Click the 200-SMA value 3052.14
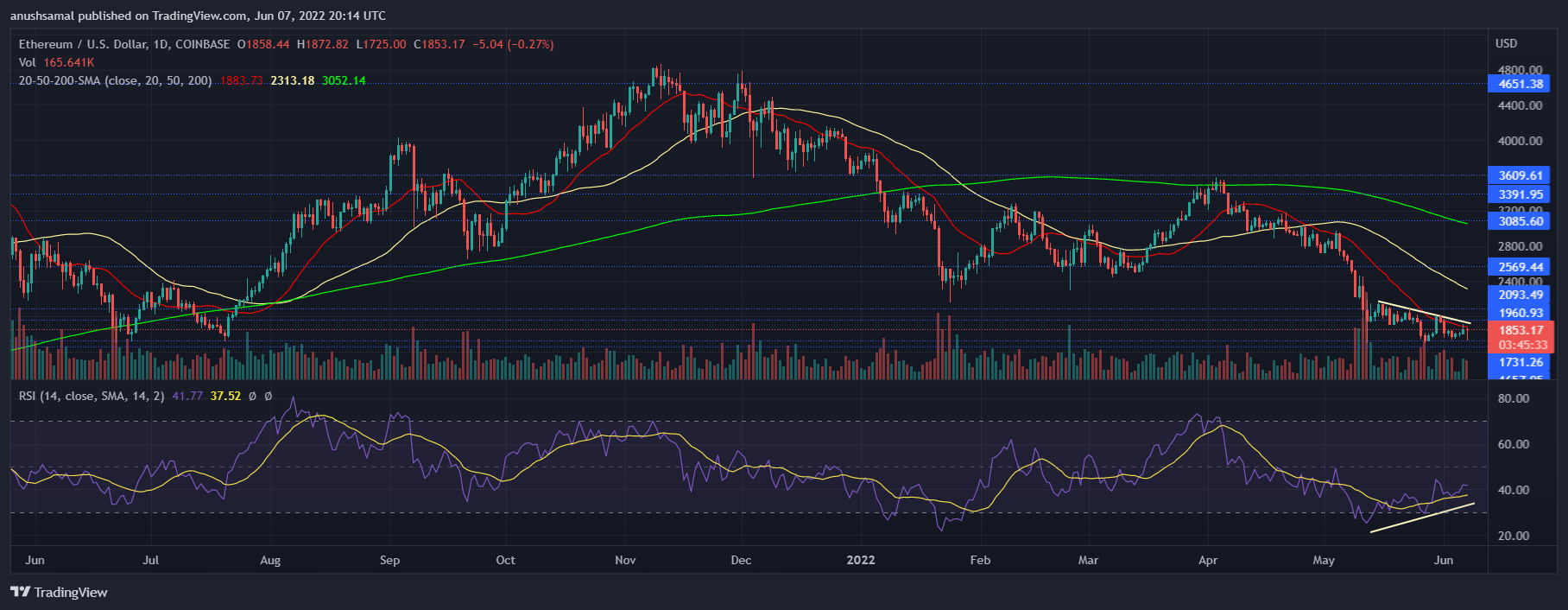This screenshot has height=610, width=1568. pos(344,80)
